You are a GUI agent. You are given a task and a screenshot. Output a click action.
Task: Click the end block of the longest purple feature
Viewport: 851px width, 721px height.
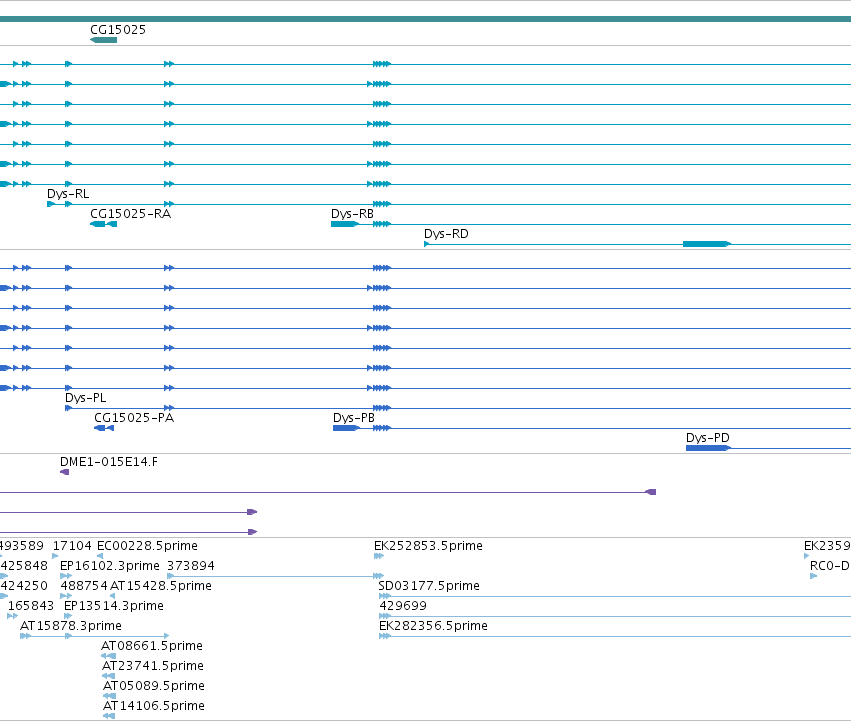(x=651, y=492)
